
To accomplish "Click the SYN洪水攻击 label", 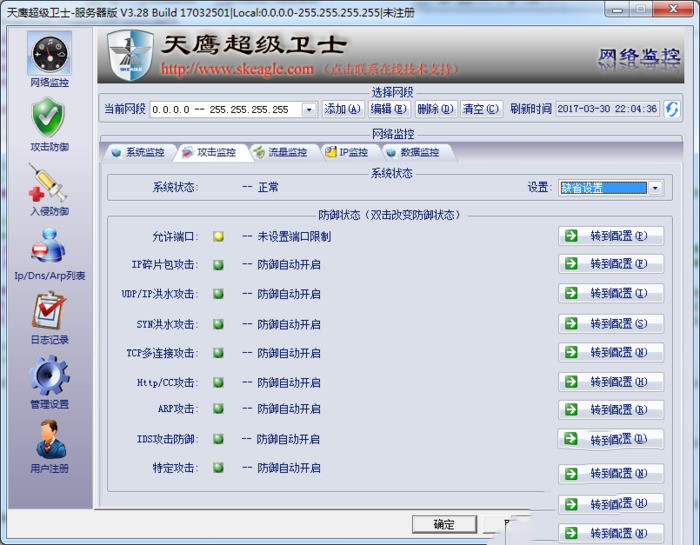I will 167,325.
